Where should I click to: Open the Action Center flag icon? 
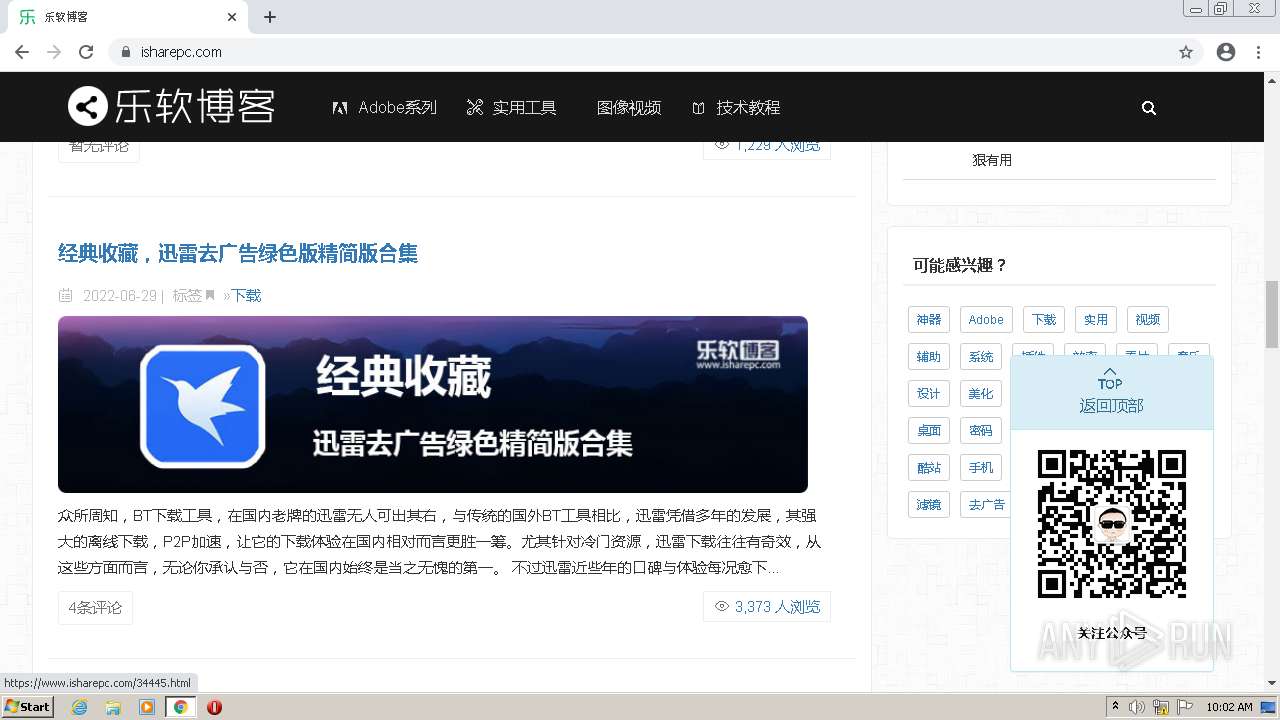[x=1185, y=707]
